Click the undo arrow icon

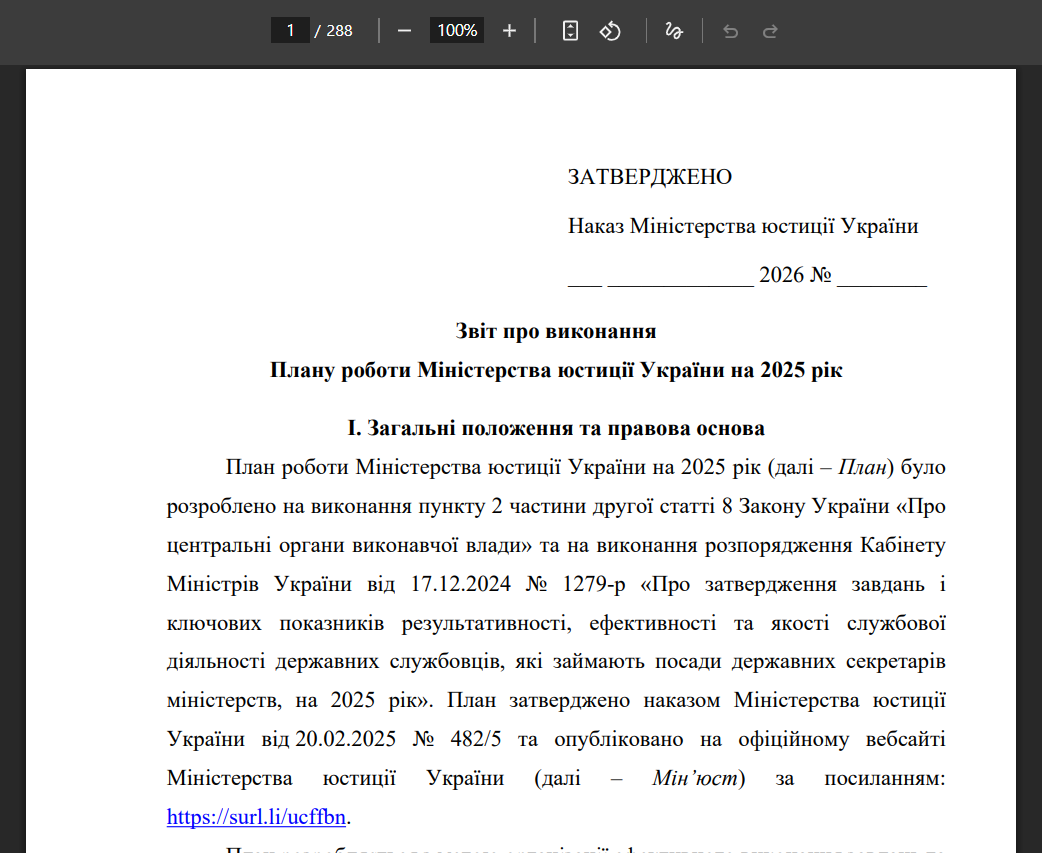(730, 31)
